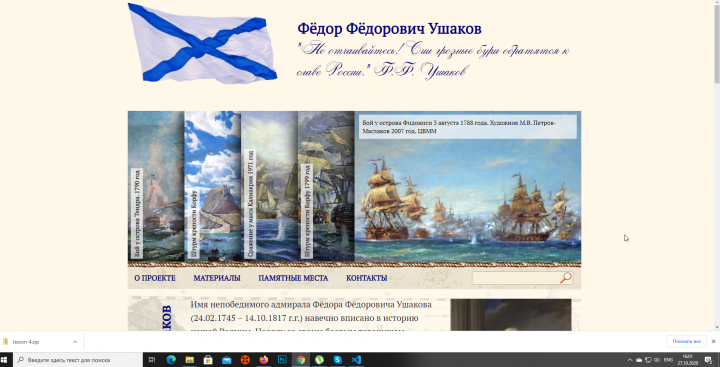Open Microsoft Store from the taskbar
The image size is (720, 367).
tap(208, 360)
